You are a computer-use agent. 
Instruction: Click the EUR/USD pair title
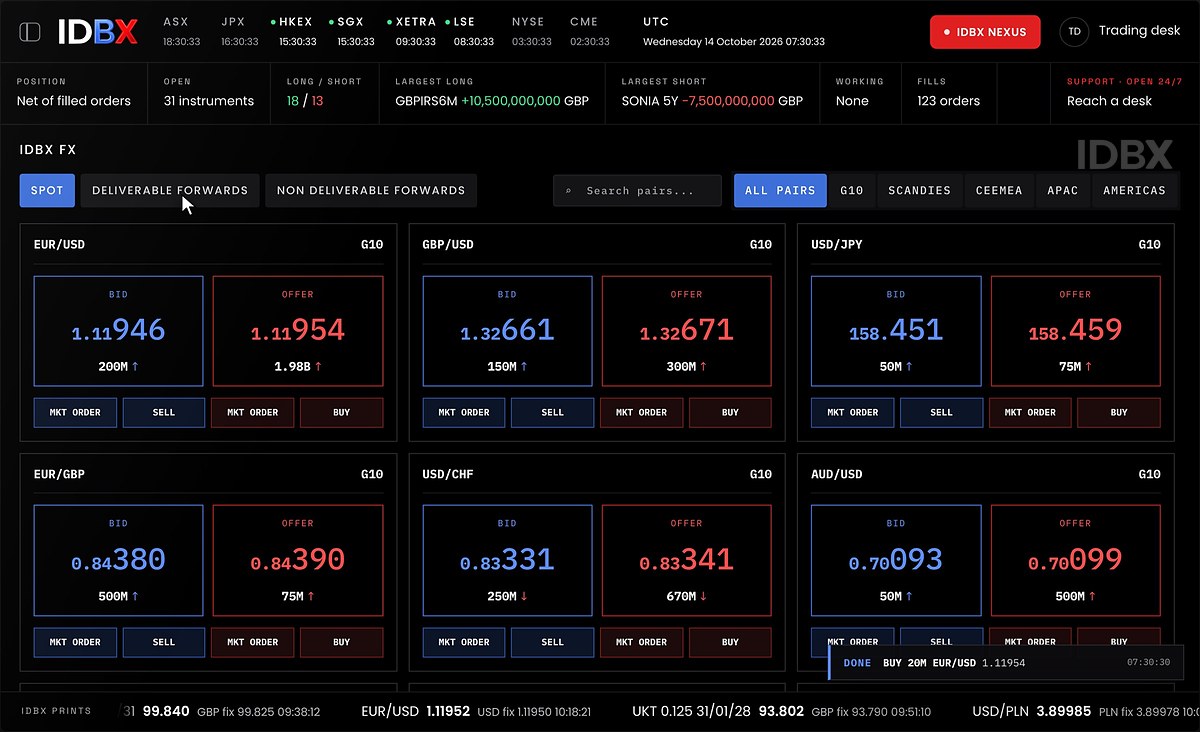click(60, 245)
